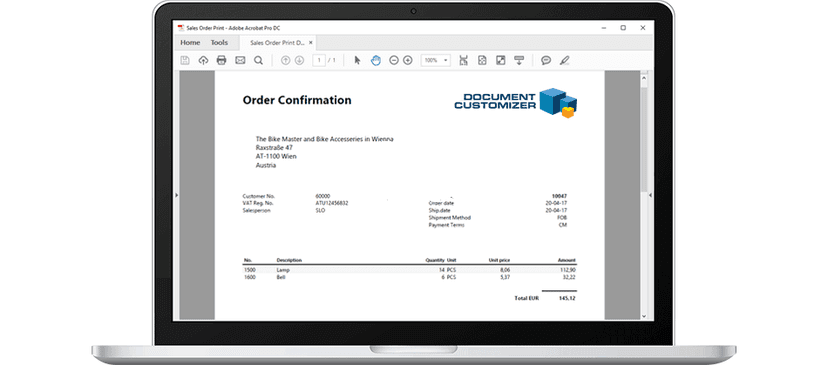Print the document with the printer icon
828x365 pixels.
pyautogui.click(x=221, y=60)
